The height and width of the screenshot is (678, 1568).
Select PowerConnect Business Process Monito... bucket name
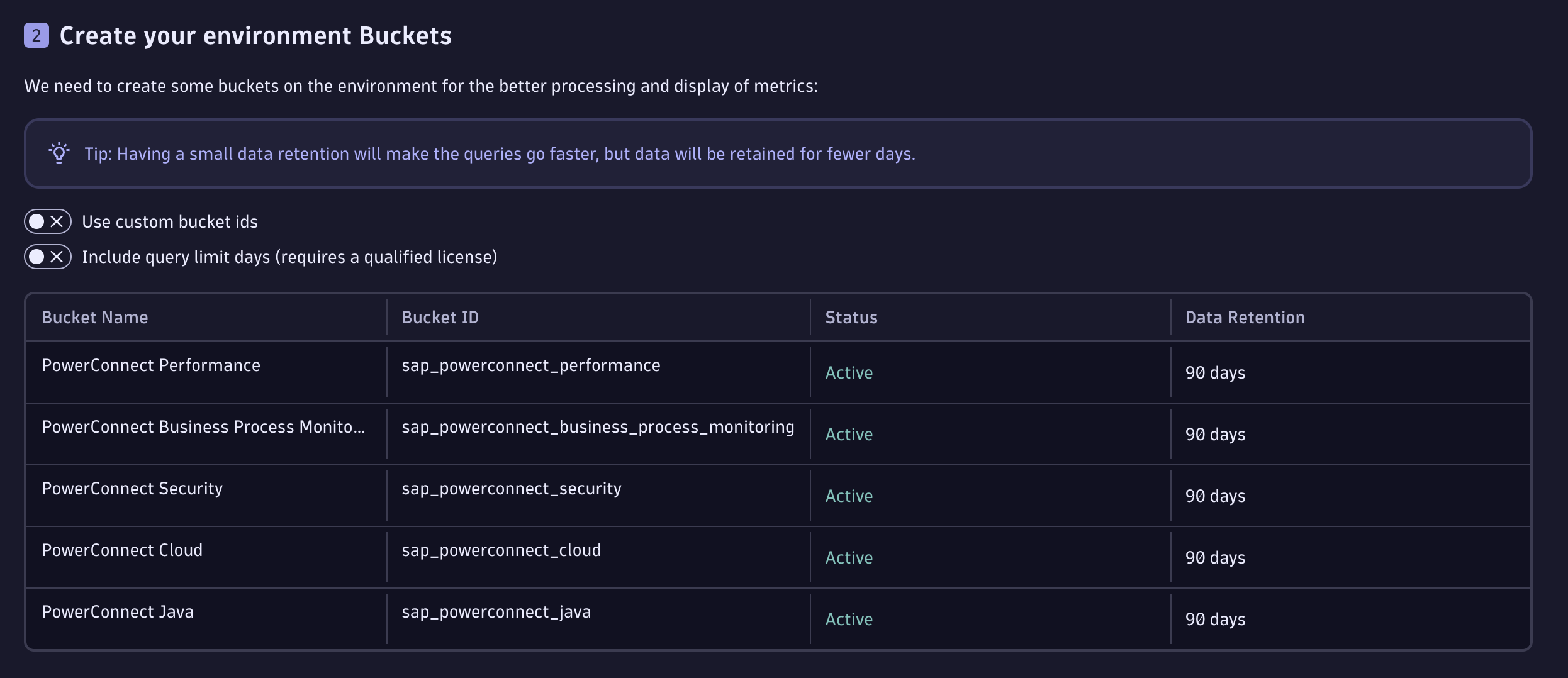203,427
